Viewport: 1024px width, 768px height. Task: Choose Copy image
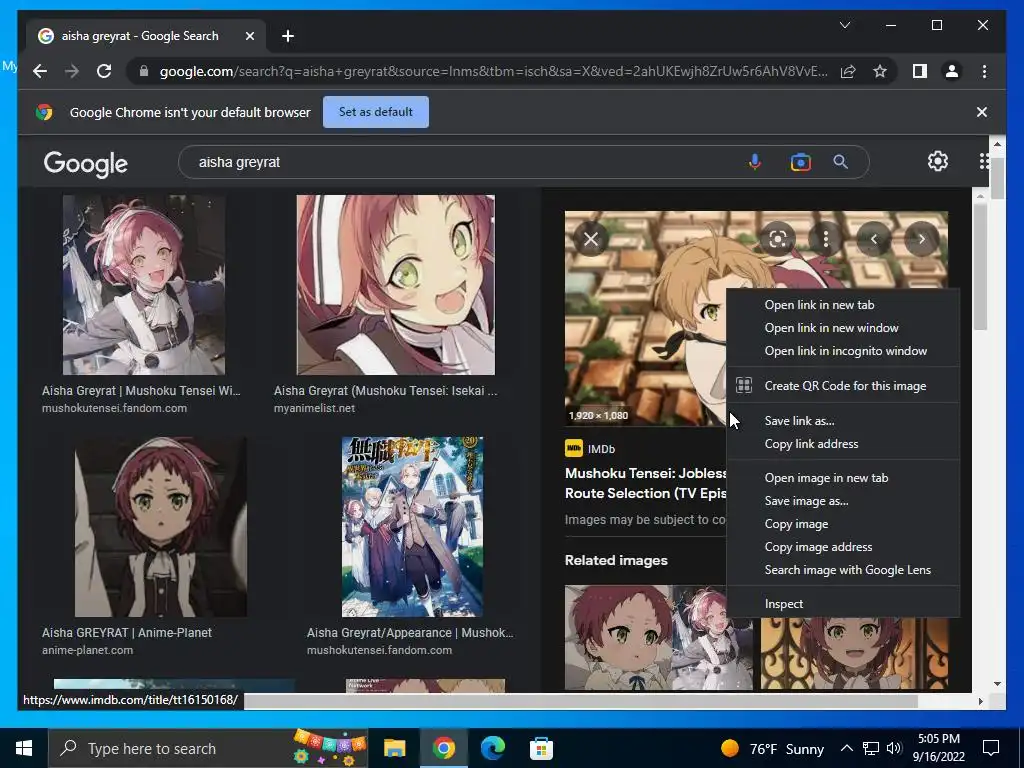842,524
